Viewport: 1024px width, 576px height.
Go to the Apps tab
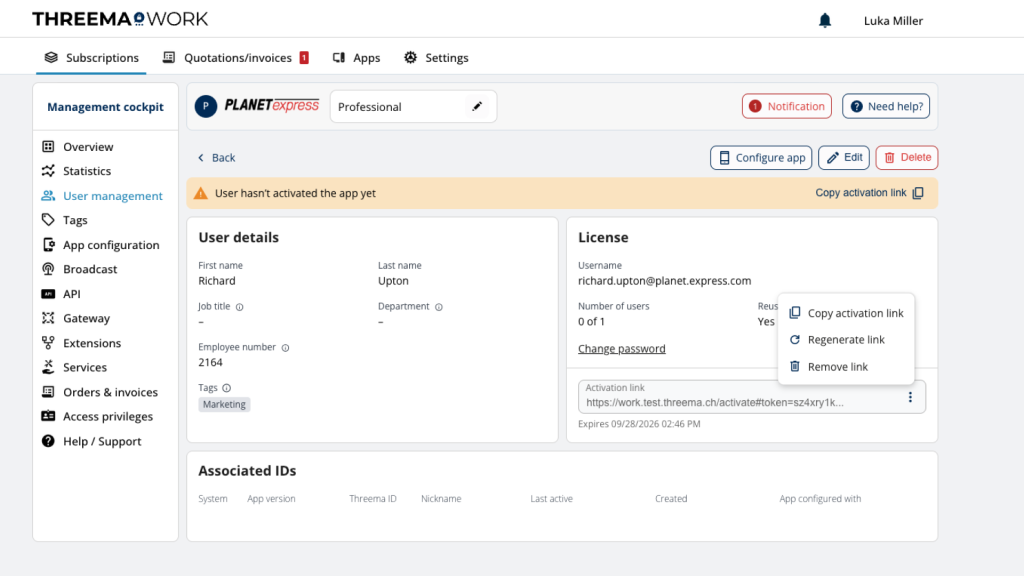[357, 57]
